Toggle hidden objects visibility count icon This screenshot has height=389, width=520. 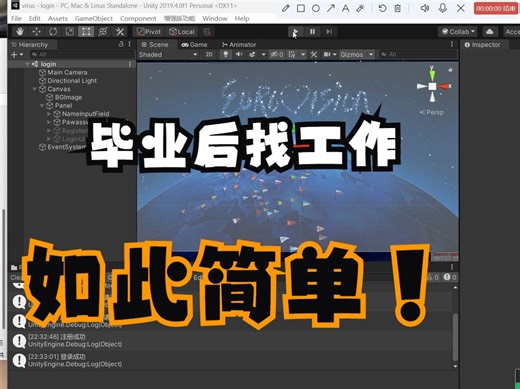tap(277, 54)
